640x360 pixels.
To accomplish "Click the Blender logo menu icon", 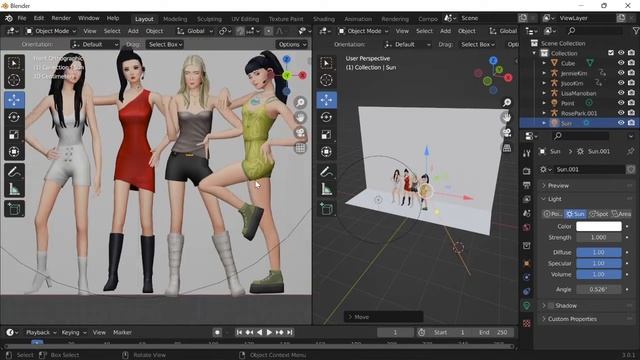I will 9,18.
